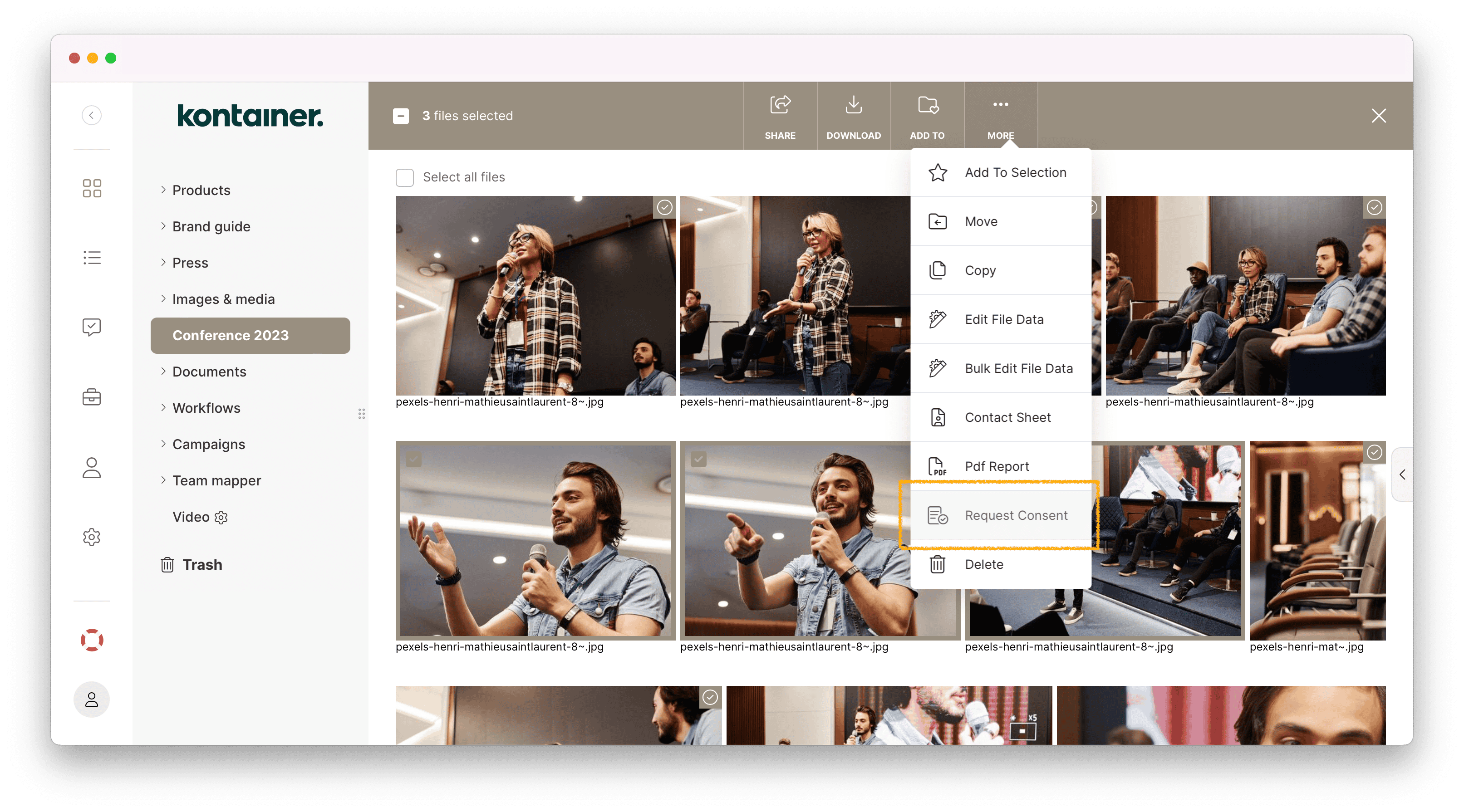Open the help lifebuoy icon

(92, 640)
